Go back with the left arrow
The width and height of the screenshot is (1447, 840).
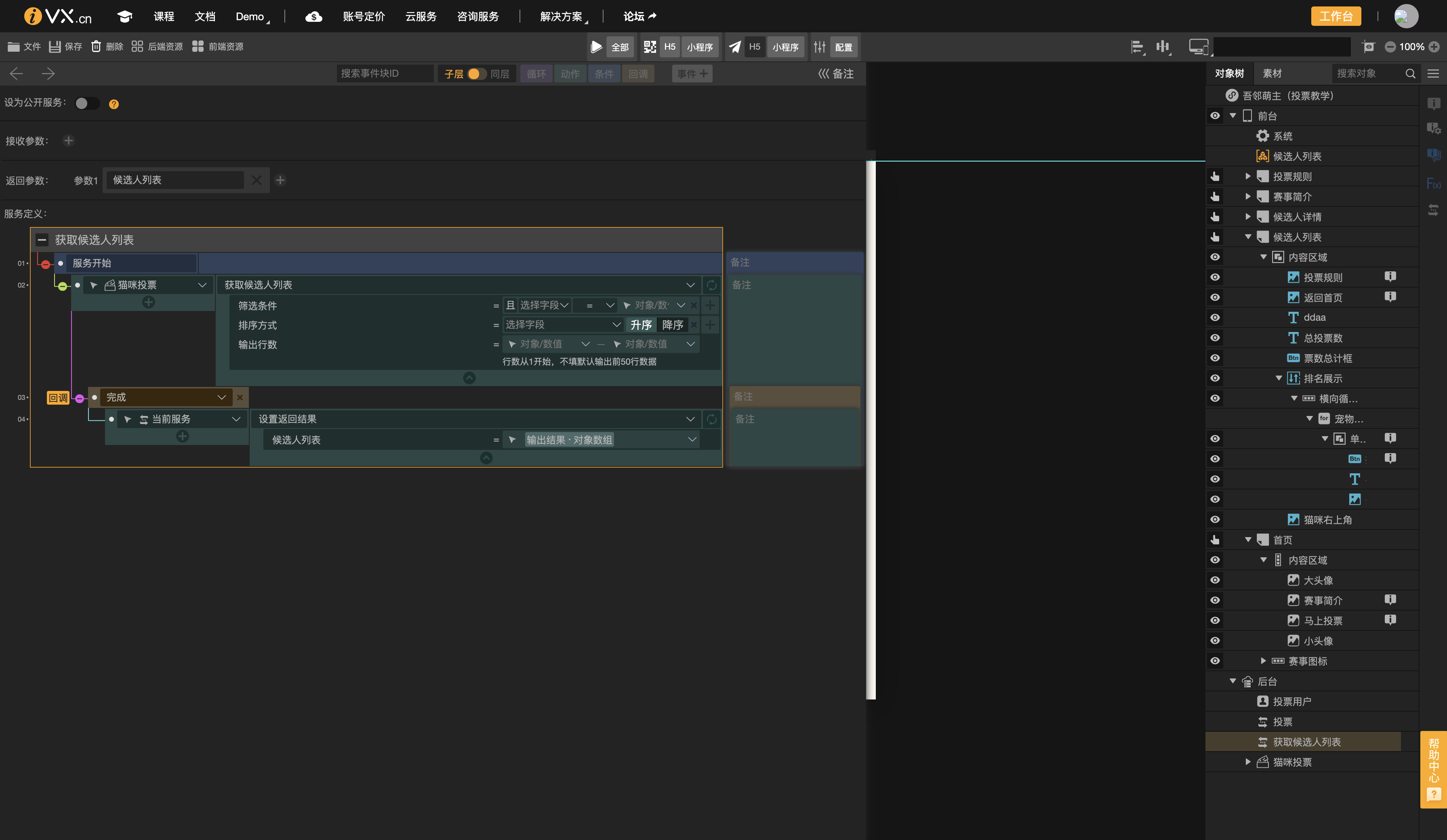click(x=16, y=73)
